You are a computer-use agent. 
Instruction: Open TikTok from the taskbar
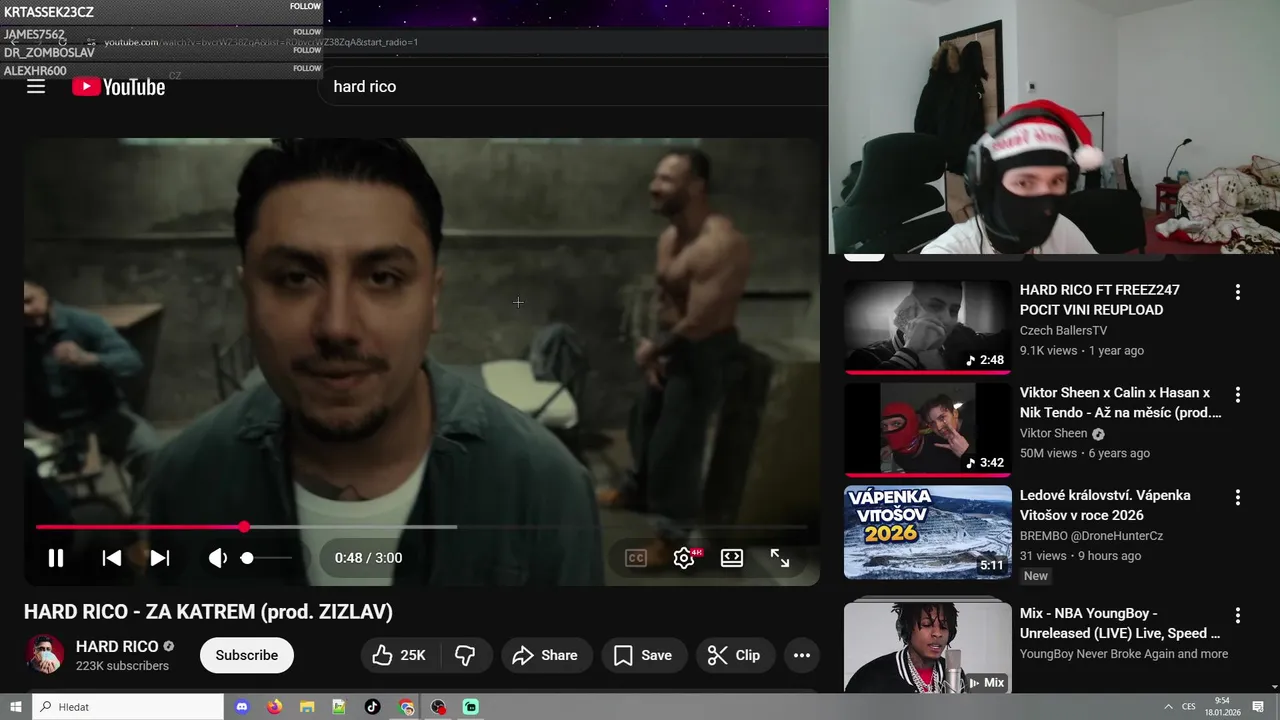click(x=372, y=707)
